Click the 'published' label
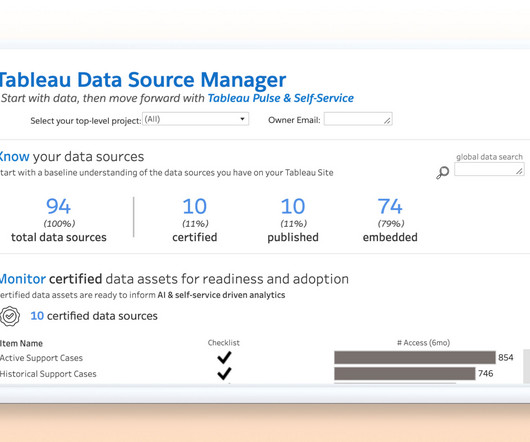The image size is (530, 442). point(293,238)
